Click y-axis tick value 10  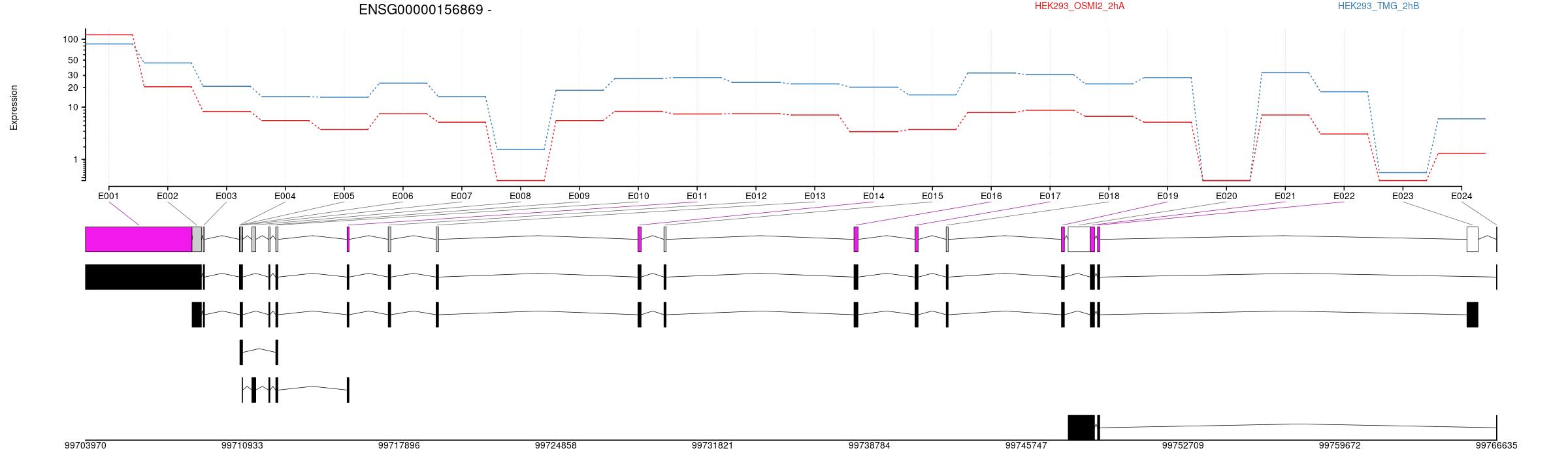(x=73, y=107)
